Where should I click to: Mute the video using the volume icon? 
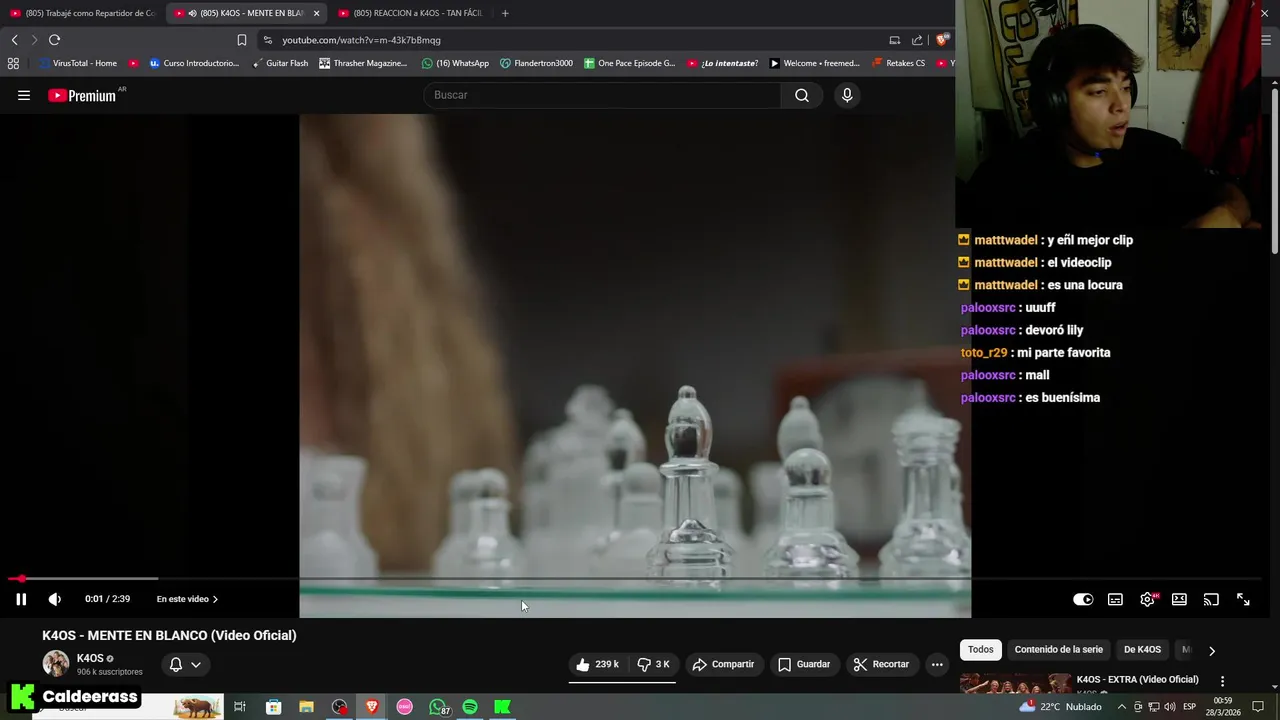click(x=55, y=599)
